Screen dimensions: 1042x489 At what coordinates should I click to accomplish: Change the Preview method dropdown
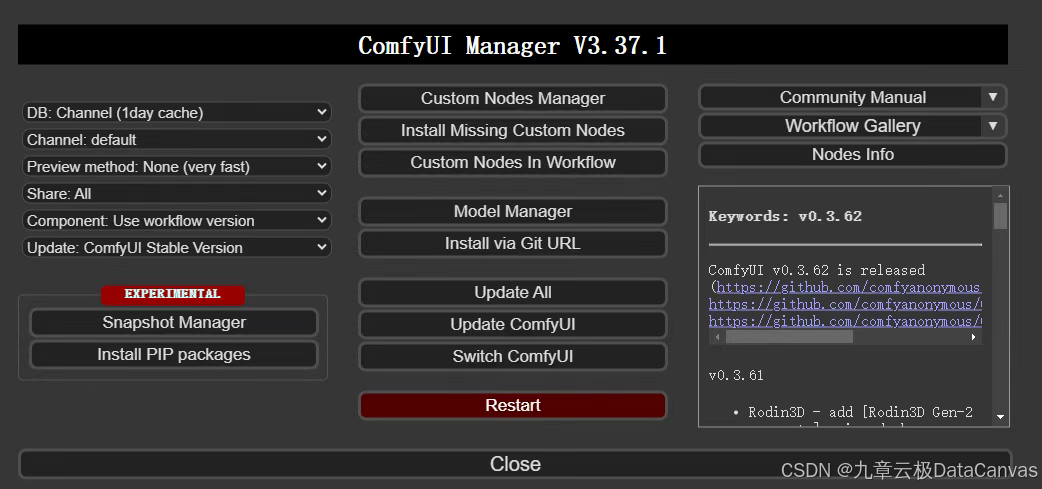(x=177, y=166)
